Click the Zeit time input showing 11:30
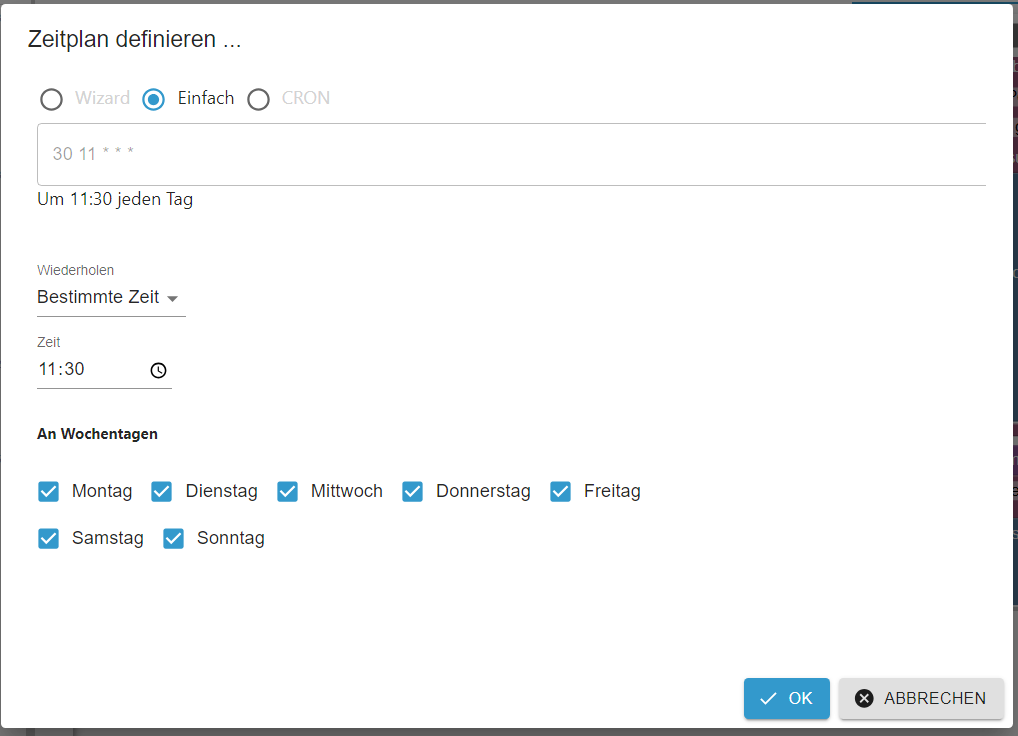 90,370
